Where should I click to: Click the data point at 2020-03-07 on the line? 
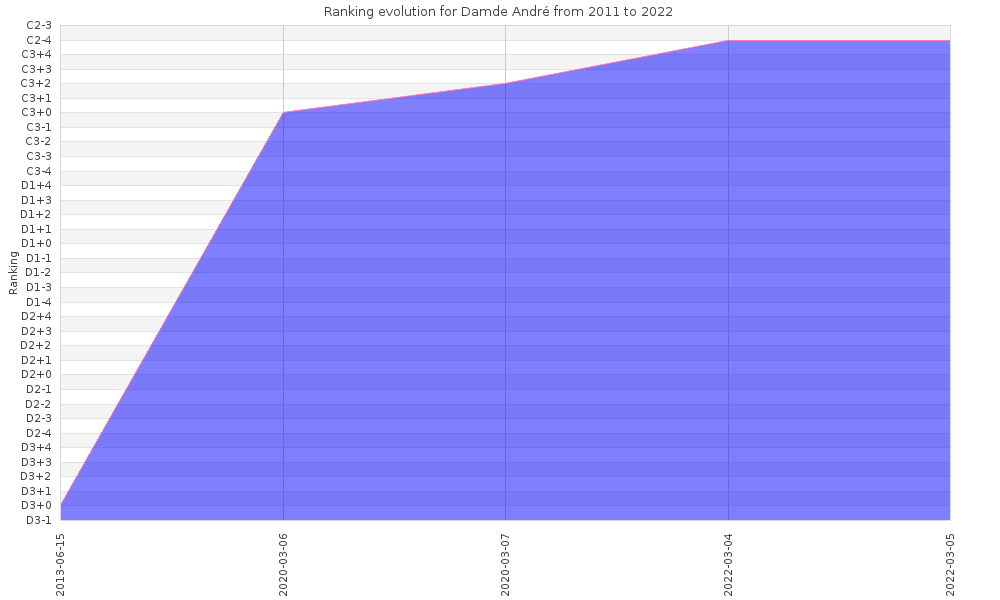pyautogui.click(x=505, y=83)
